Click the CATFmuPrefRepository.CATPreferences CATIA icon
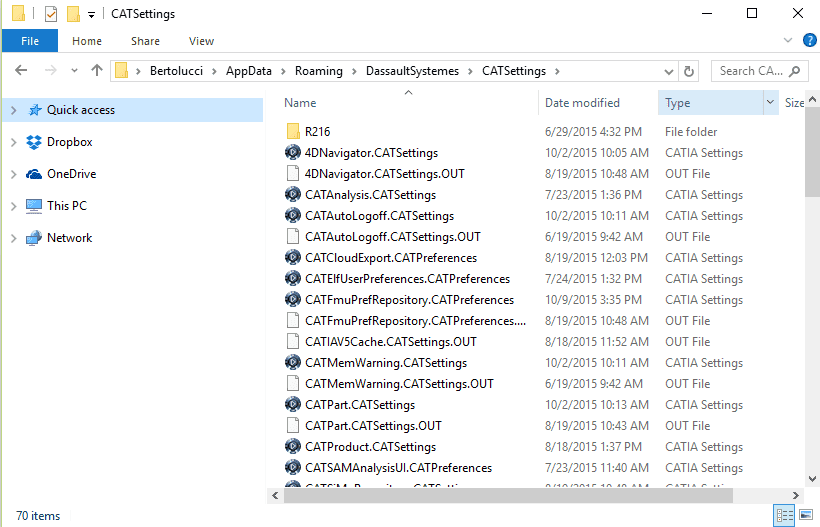This screenshot has height=527, width=820. (x=293, y=299)
